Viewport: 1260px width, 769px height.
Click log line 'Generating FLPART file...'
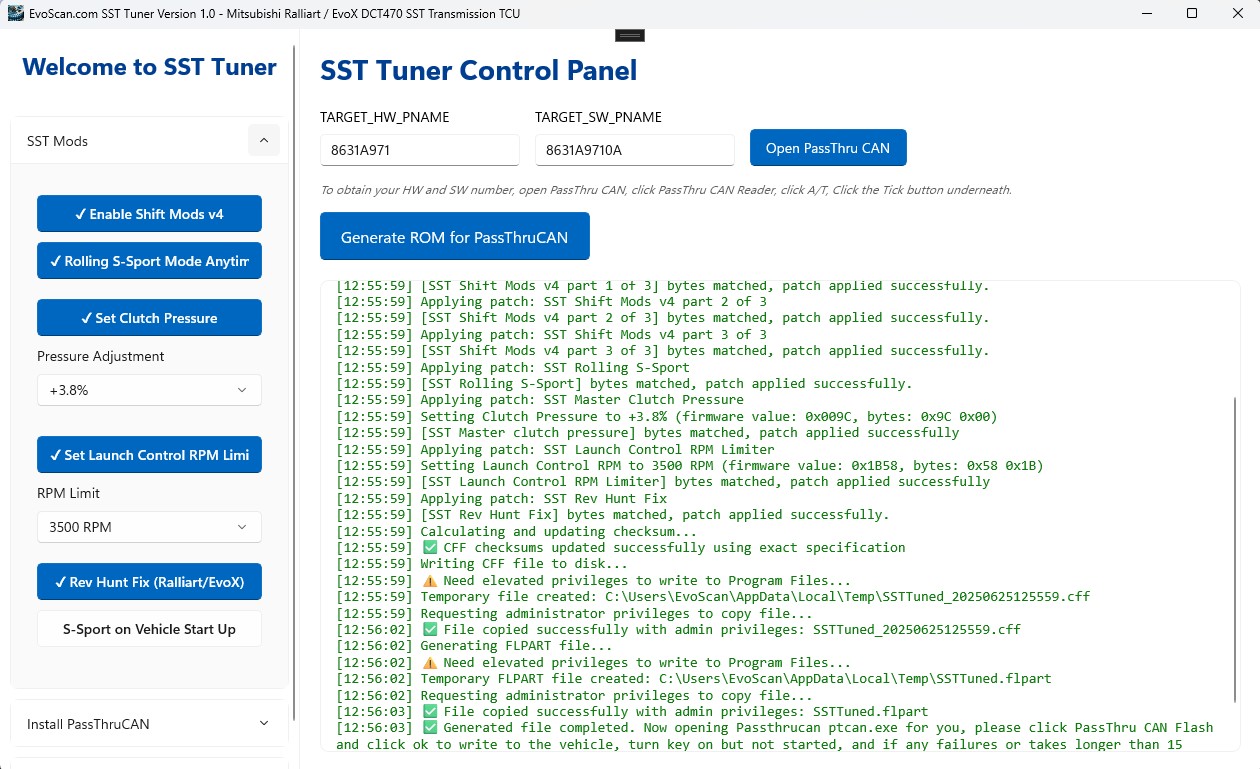474,646
